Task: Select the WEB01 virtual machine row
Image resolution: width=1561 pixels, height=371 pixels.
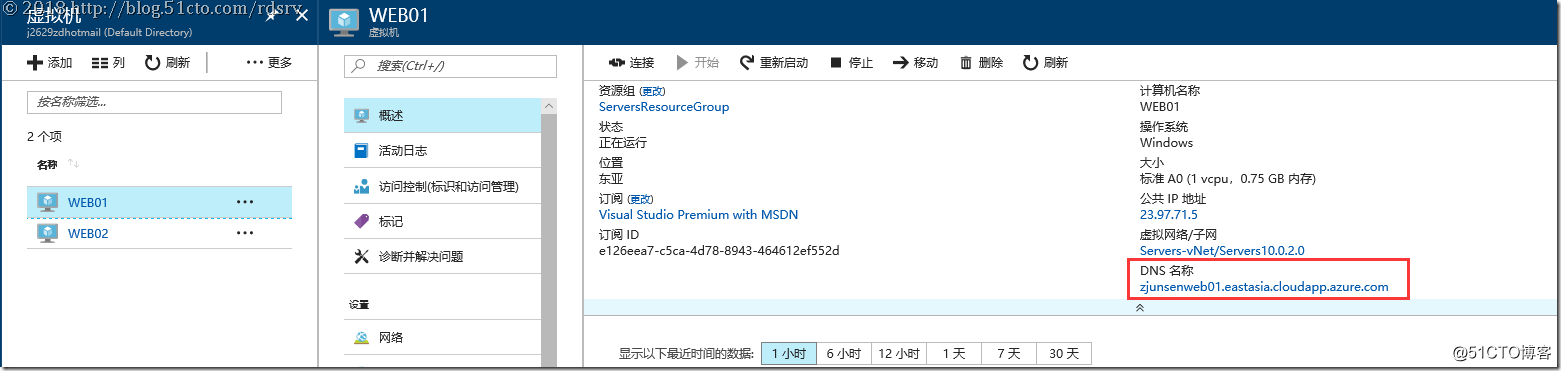Action: coord(159,202)
